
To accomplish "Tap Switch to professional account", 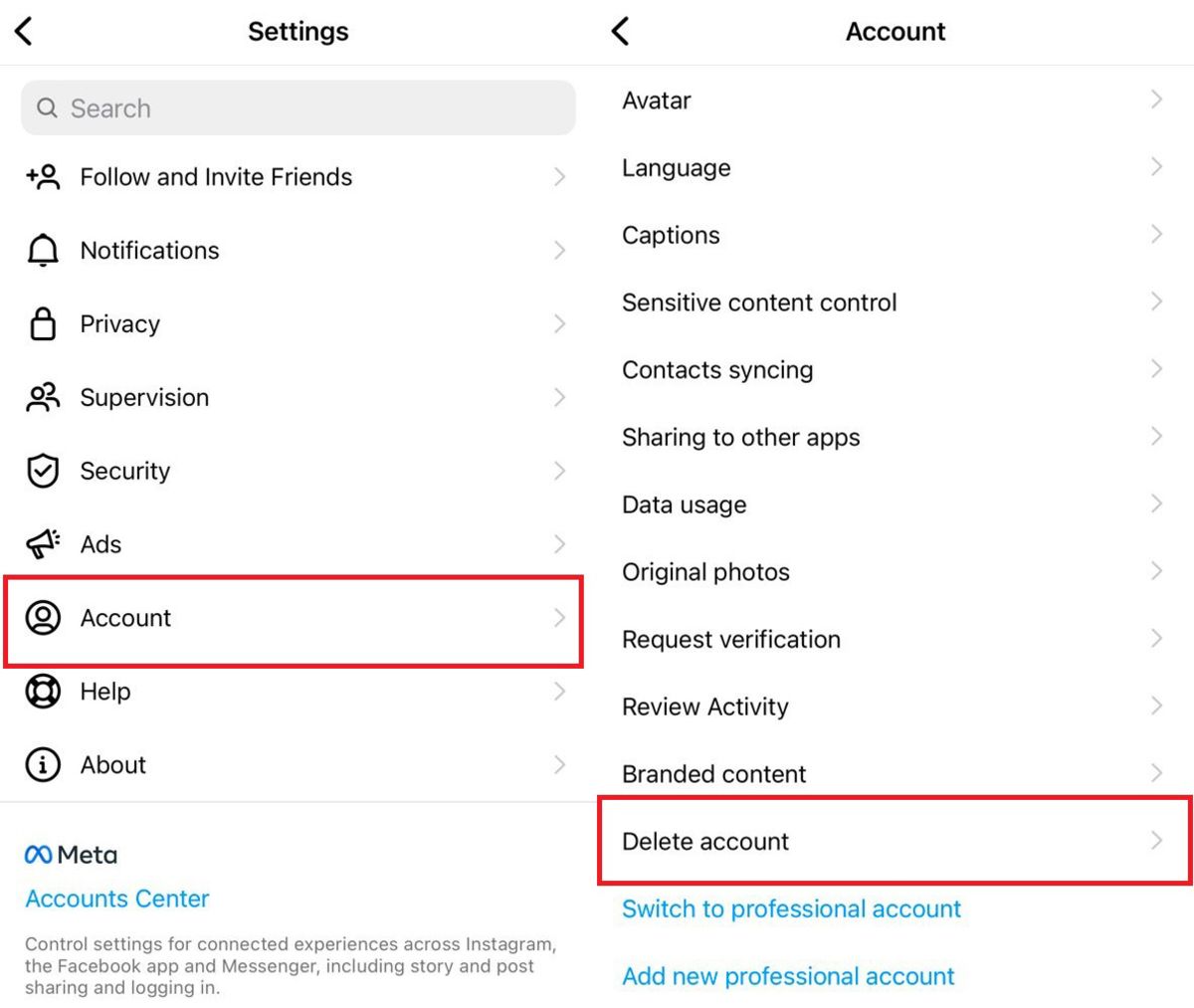I will pos(791,908).
